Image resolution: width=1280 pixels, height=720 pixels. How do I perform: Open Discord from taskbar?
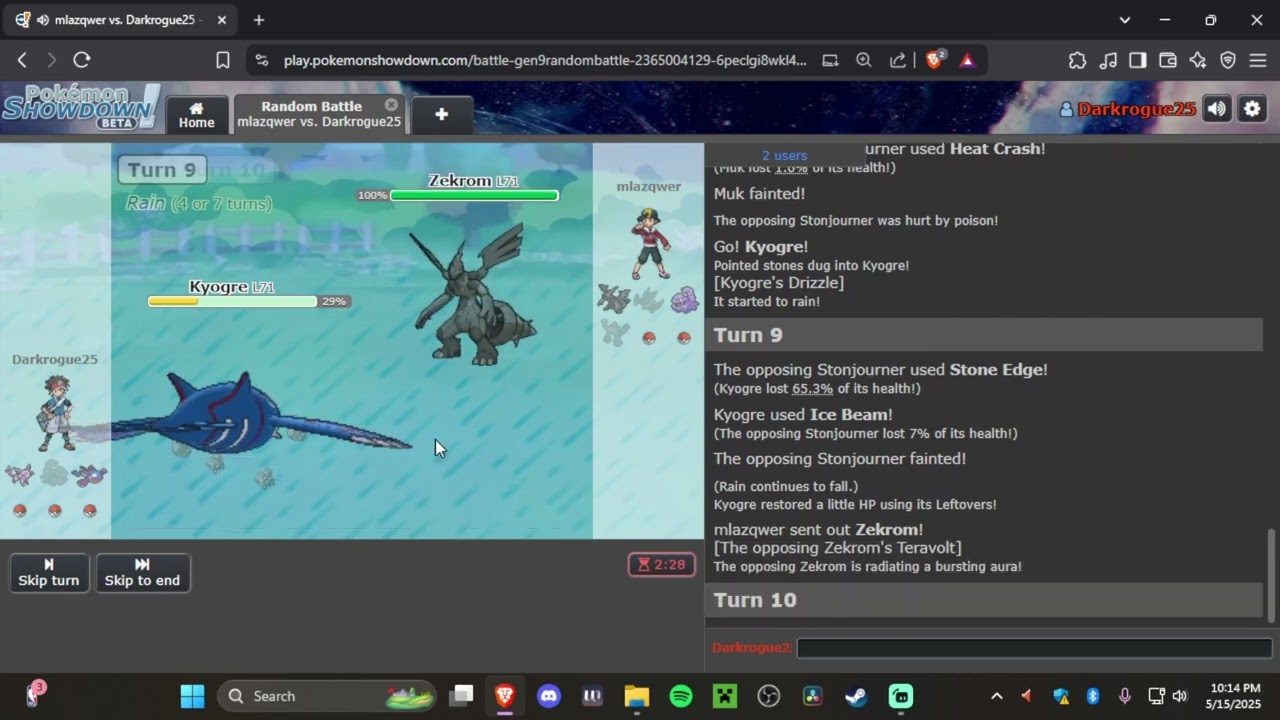pos(549,696)
